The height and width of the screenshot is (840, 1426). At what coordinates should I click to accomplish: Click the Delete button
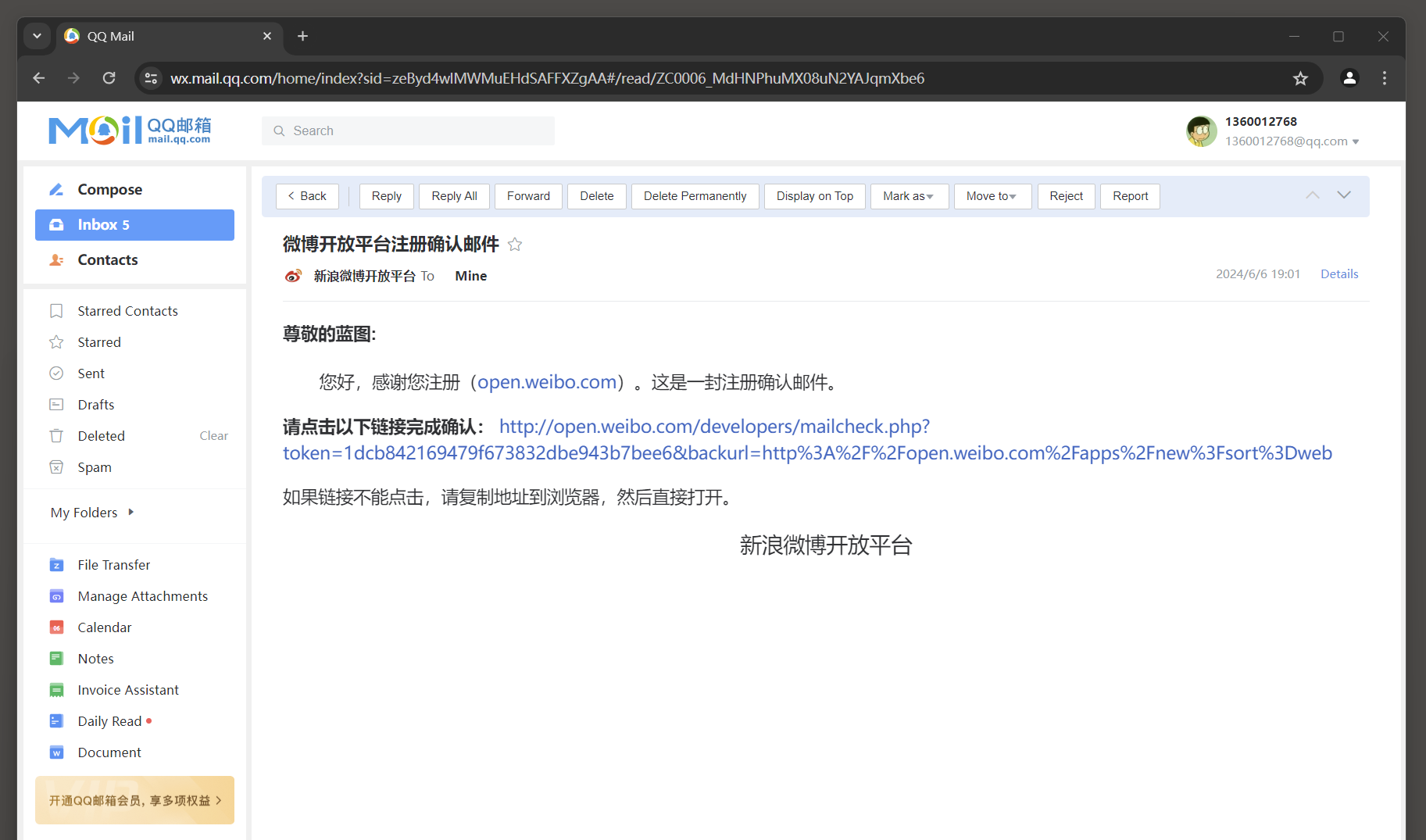[x=597, y=196]
